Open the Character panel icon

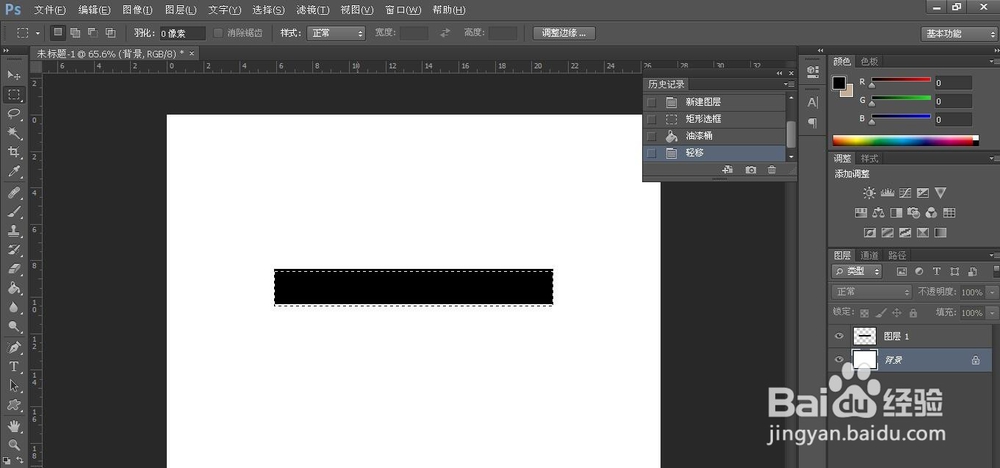click(x=812, y=102)
